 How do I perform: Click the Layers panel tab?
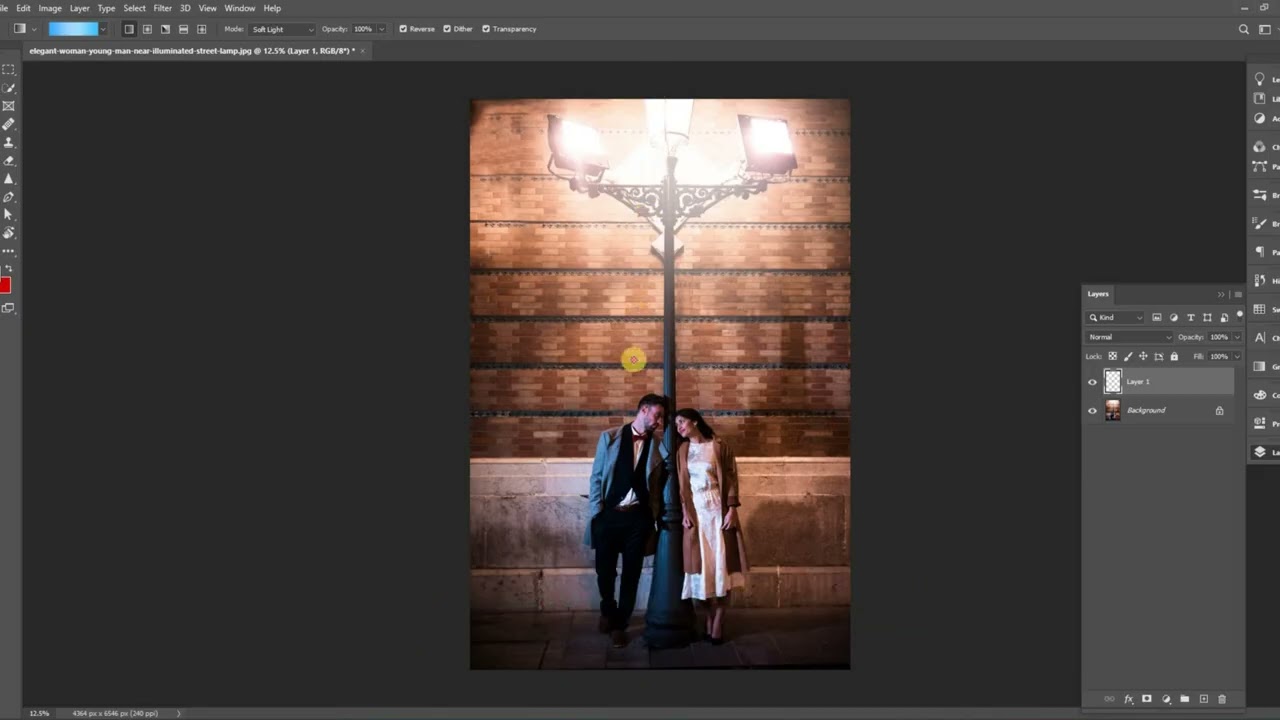(x=1098, y=294)
